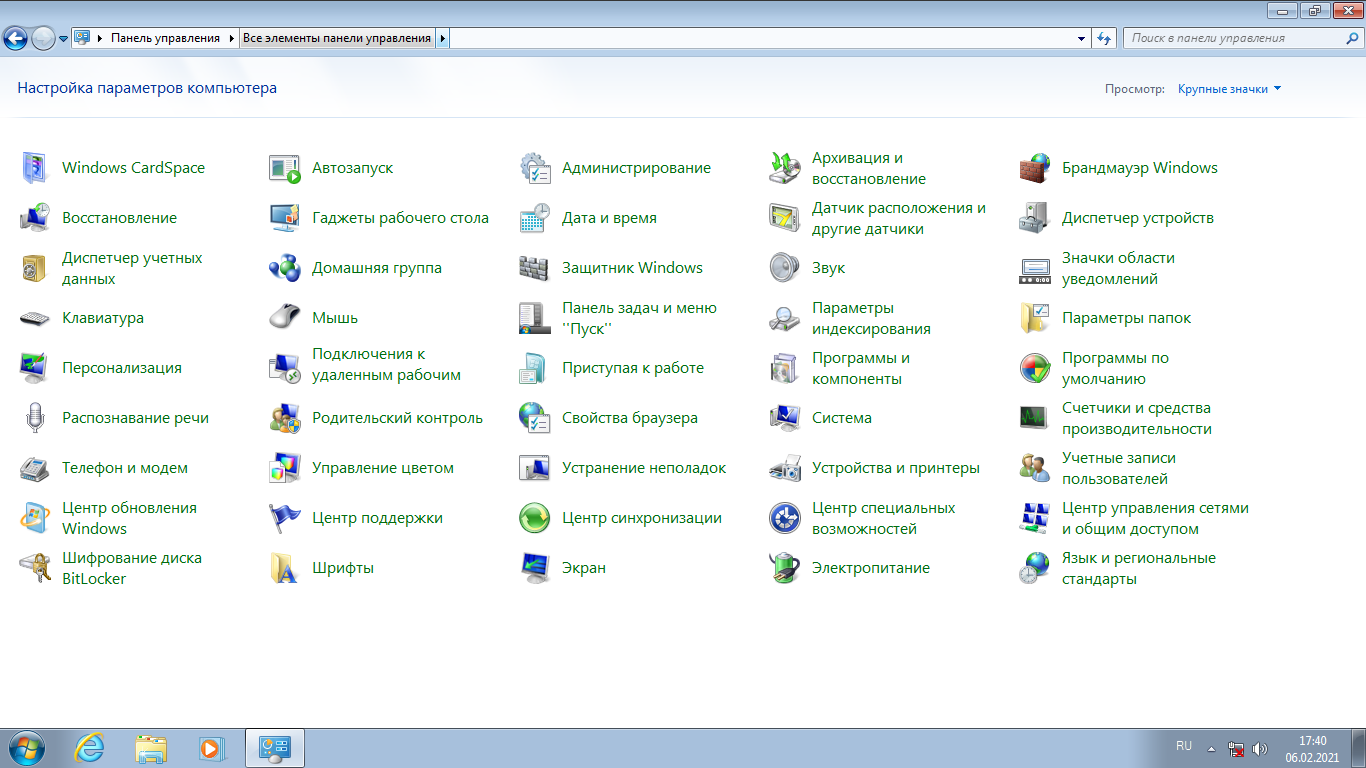
Task: Click the Поиск в панели управления search box
Action: [1242, 38]
